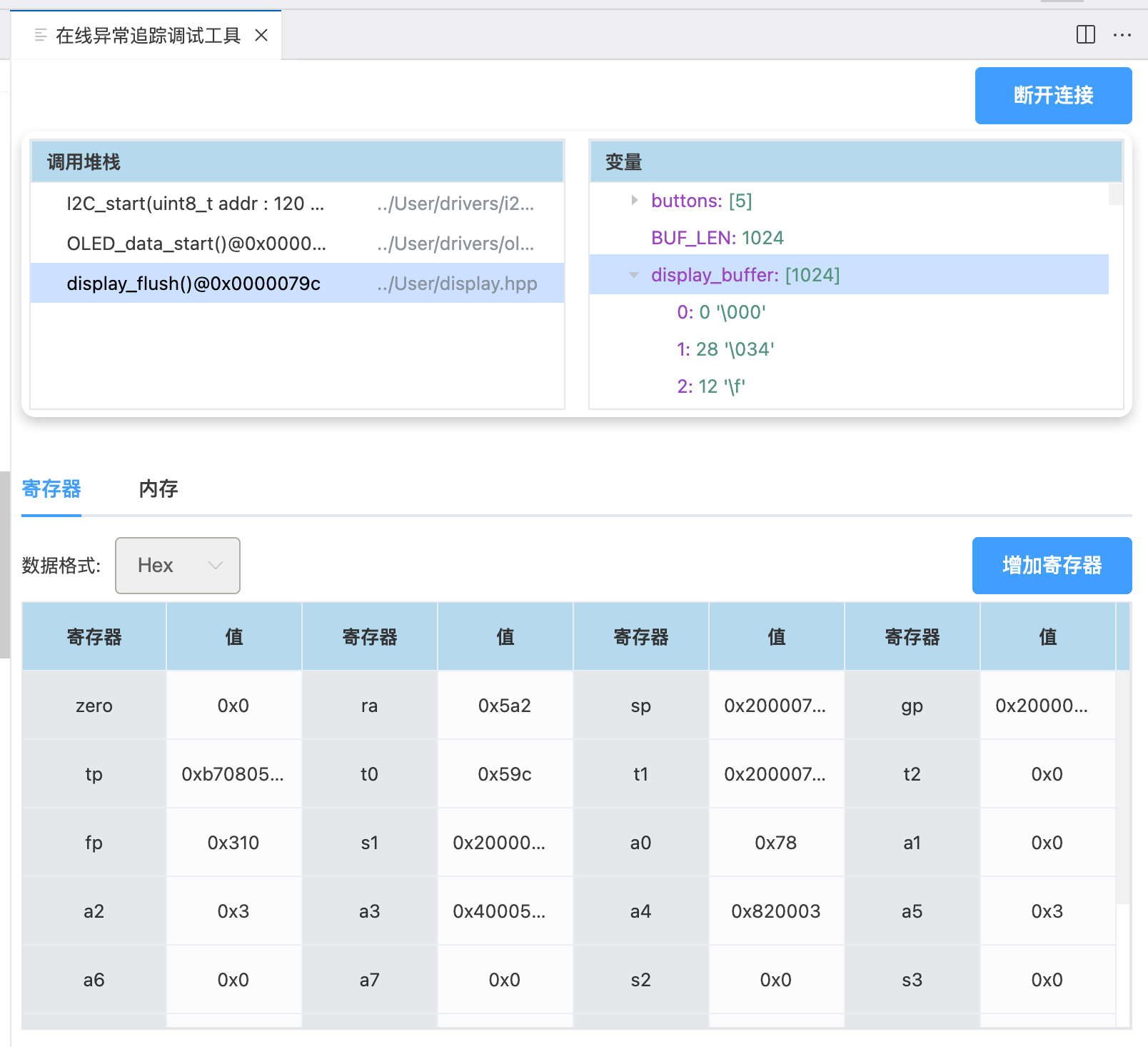Open the more actions ellipsis menu
Screen dimensions: 1148x1047
click(1122, 35)
